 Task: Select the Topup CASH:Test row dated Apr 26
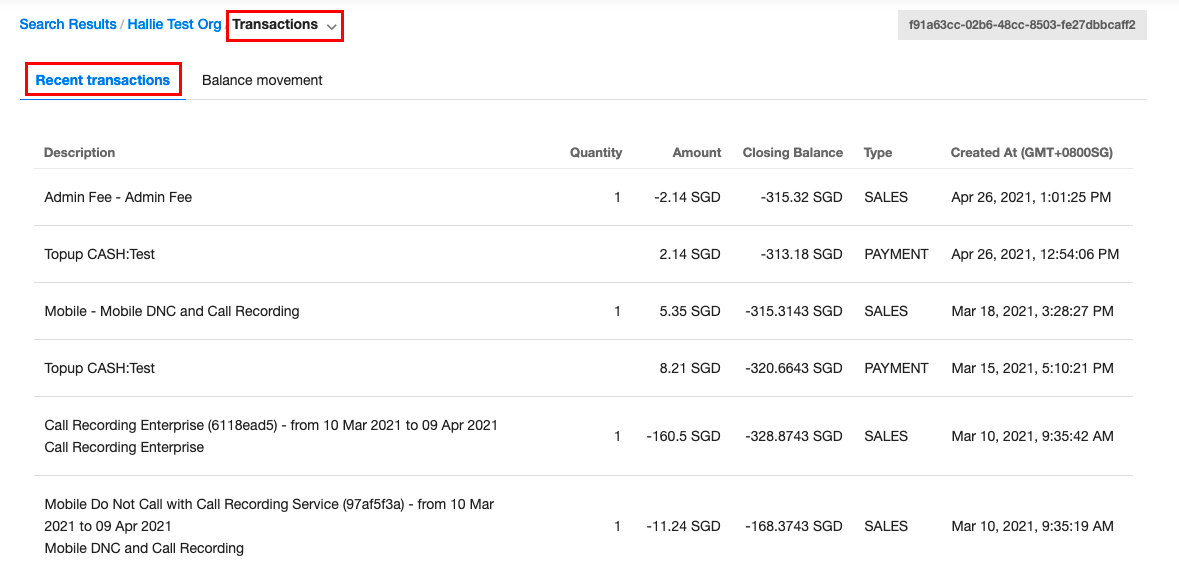583,254
